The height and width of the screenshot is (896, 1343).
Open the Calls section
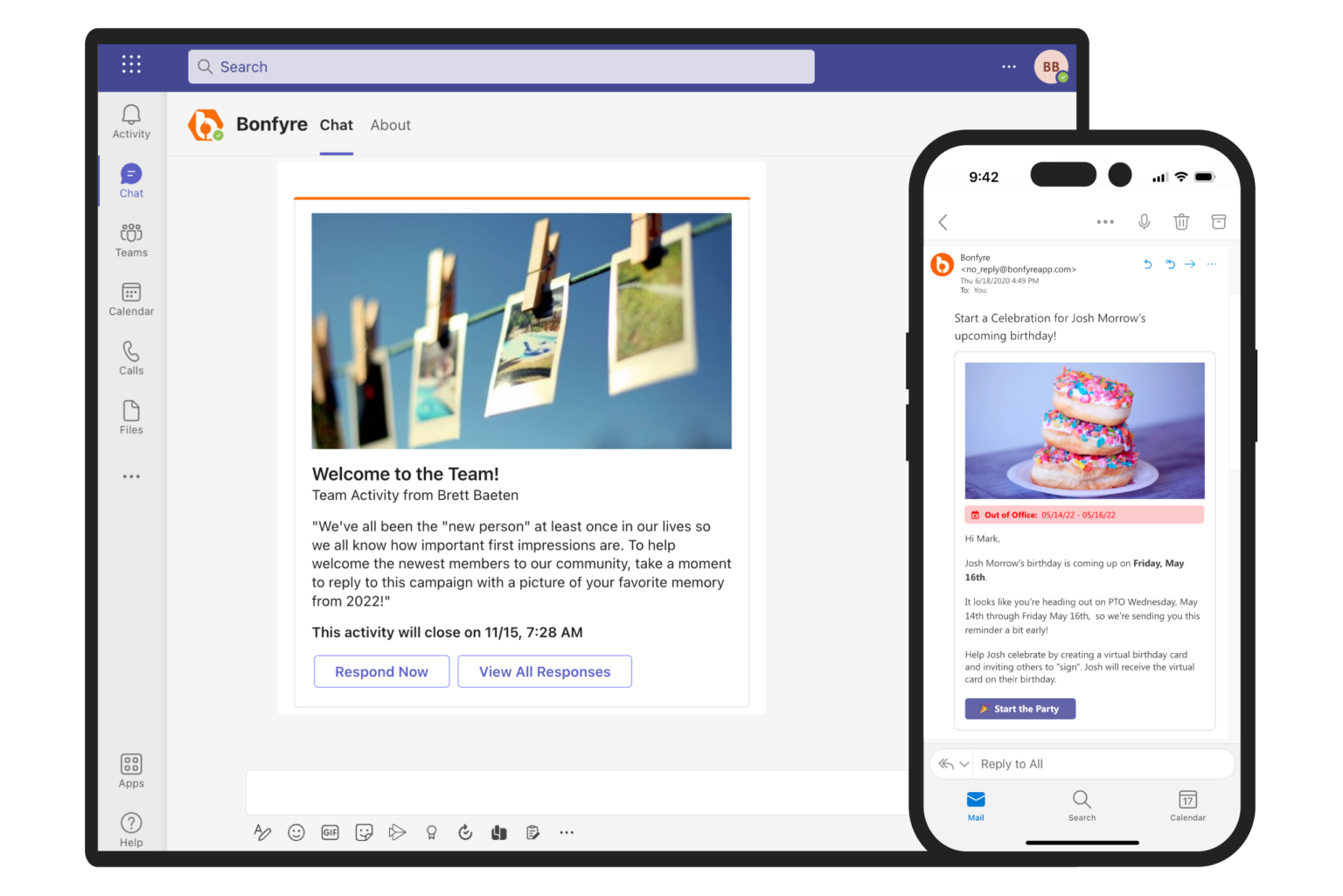click(130, 357)
